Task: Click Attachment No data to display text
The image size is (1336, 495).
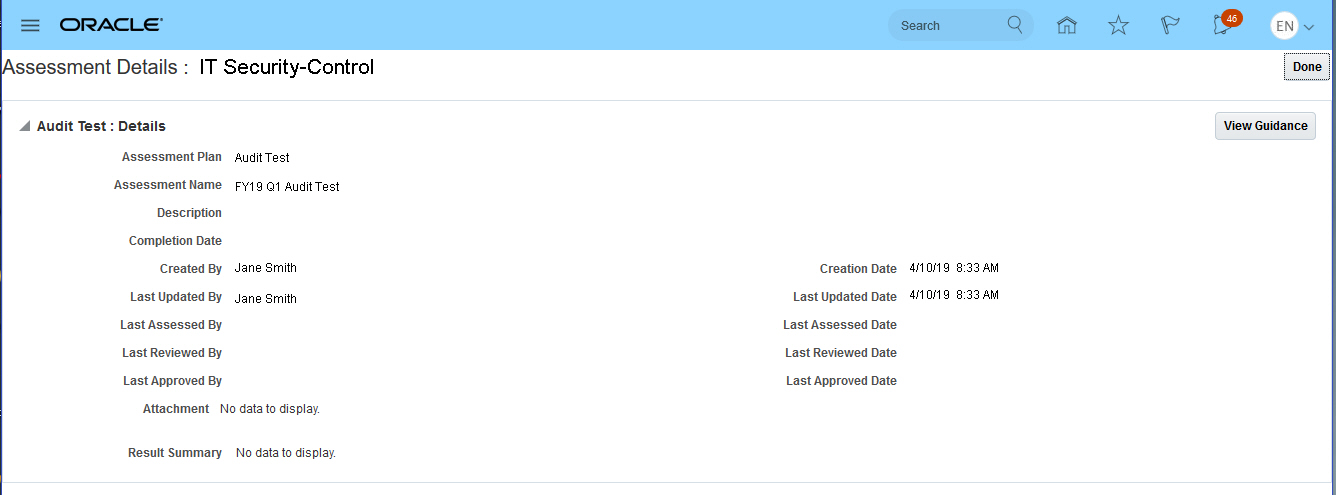Action: click(x=270, y=409)
